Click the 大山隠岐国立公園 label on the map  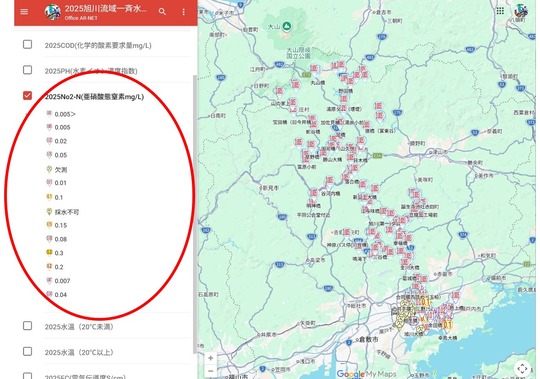(x=299, y=53)
